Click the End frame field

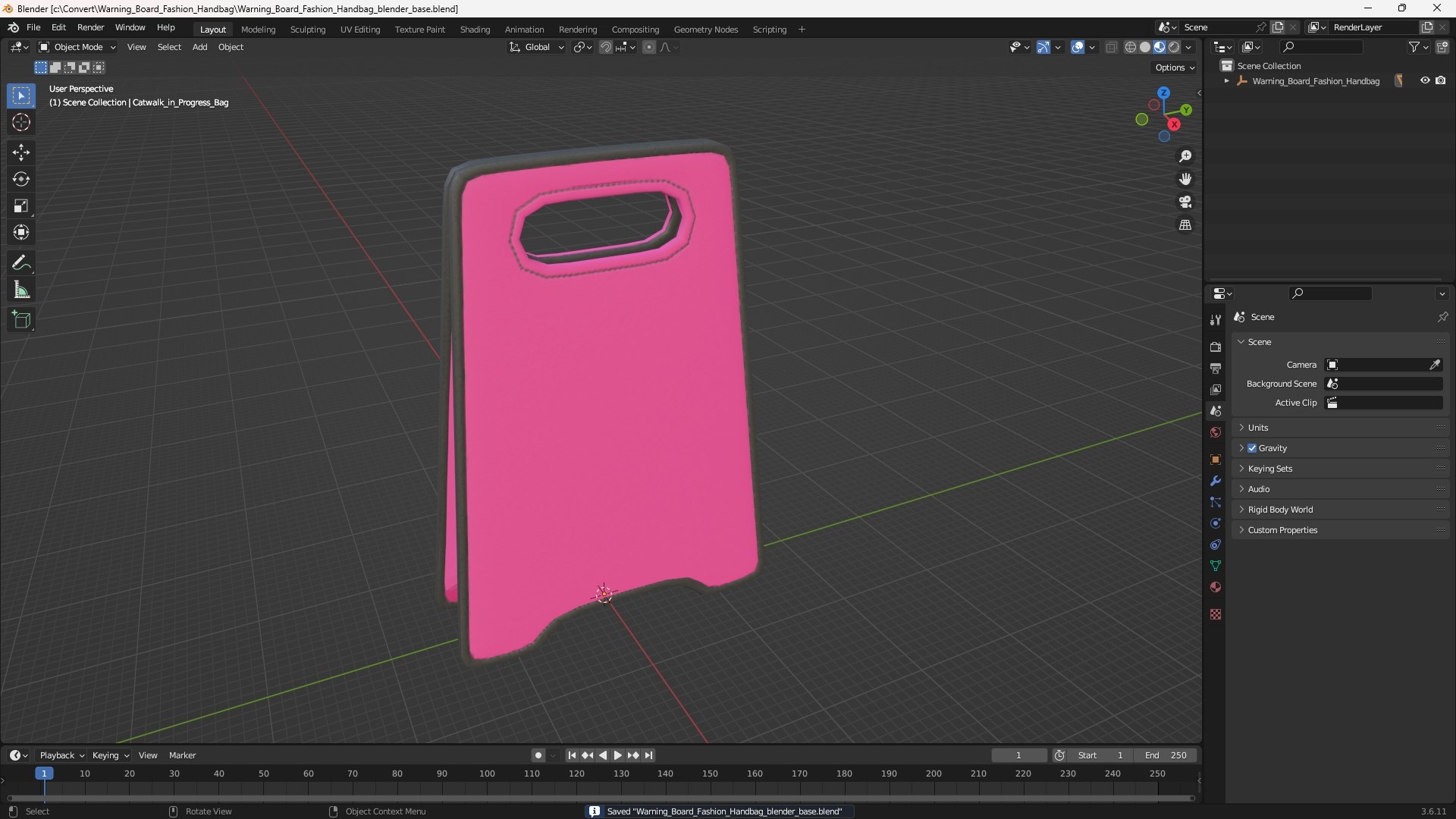[1166, 755]
